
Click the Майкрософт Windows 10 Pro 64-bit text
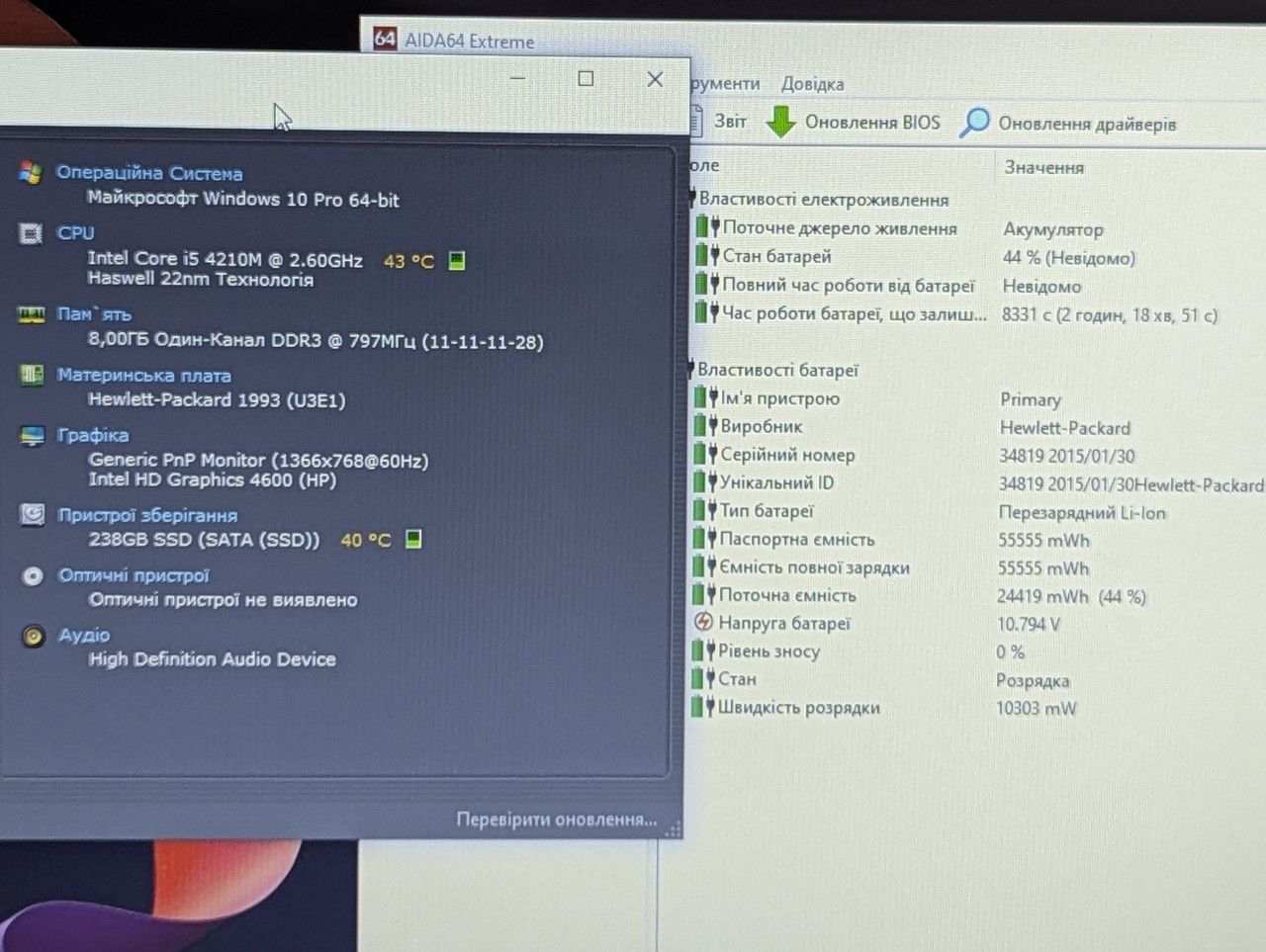point(243,199)
